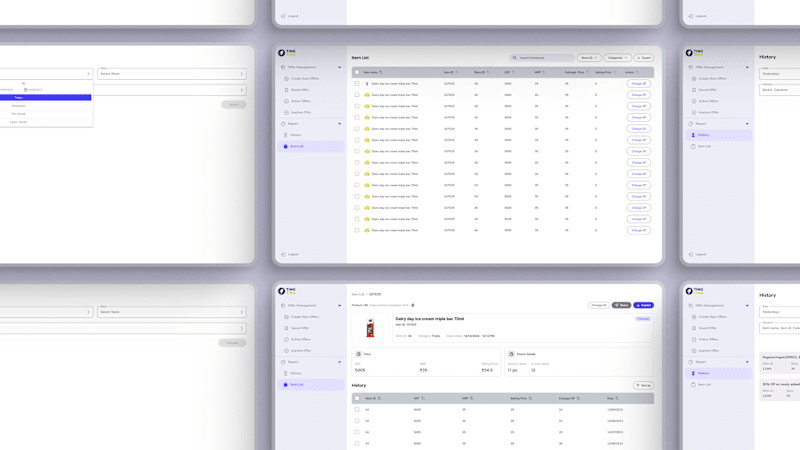Click calendar icon in date range popup on left screen

click(26, 90)
